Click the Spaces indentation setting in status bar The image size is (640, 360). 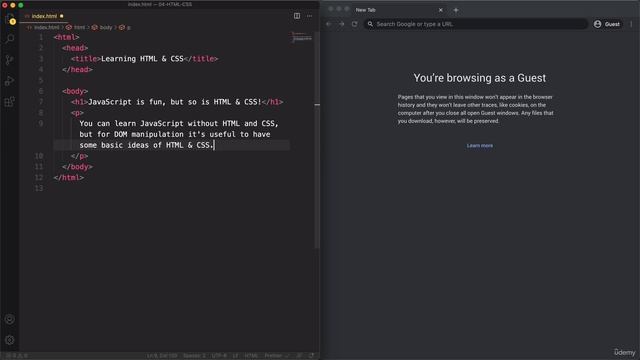[x=194, y=356]
